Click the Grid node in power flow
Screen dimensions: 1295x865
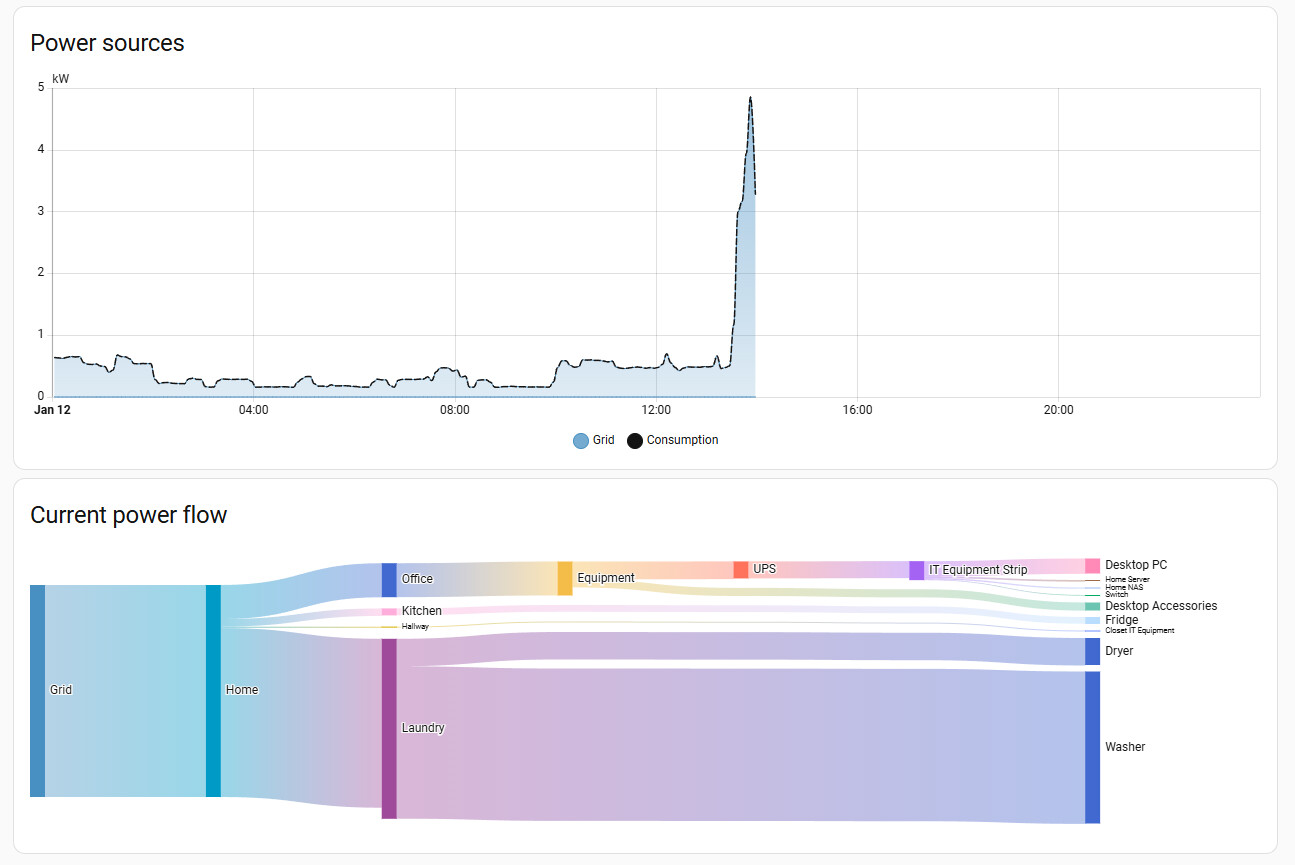(38, 690)
